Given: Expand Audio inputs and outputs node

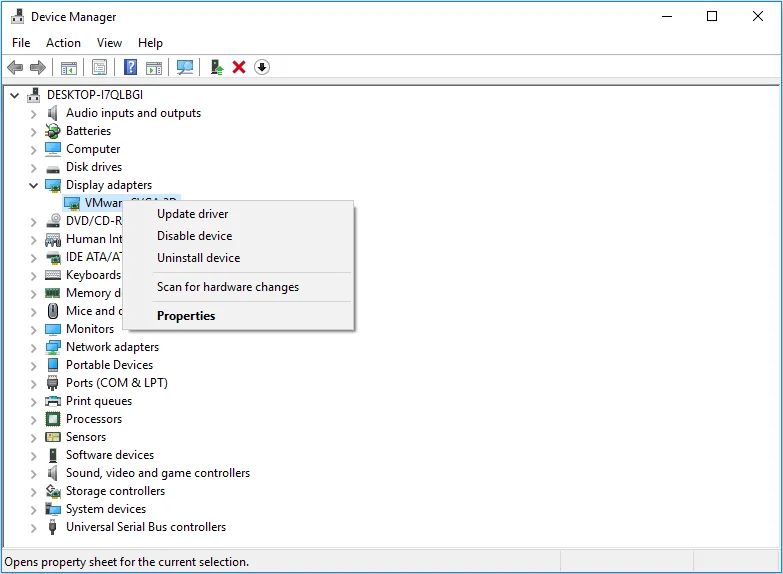Looking at the screenshot, I should (x=33, y=114).
